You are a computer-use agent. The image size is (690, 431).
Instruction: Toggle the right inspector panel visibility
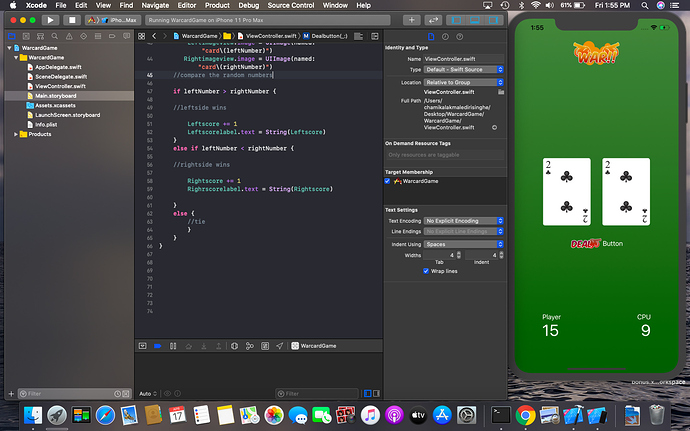click(494, 19)
